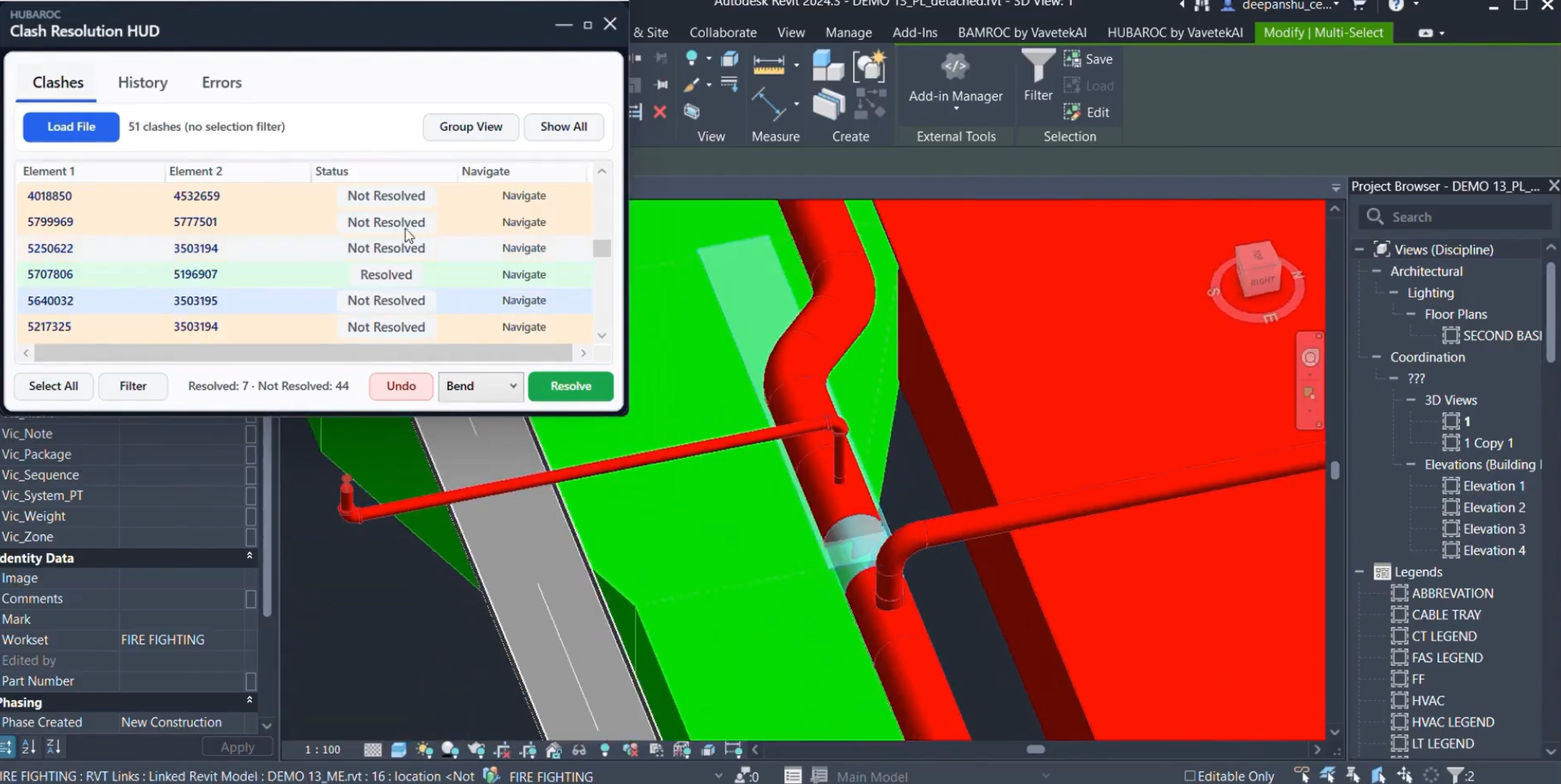Collapse the Architectural node in Project Browser
This screenshot has height=784, width=1561.
1377,271
